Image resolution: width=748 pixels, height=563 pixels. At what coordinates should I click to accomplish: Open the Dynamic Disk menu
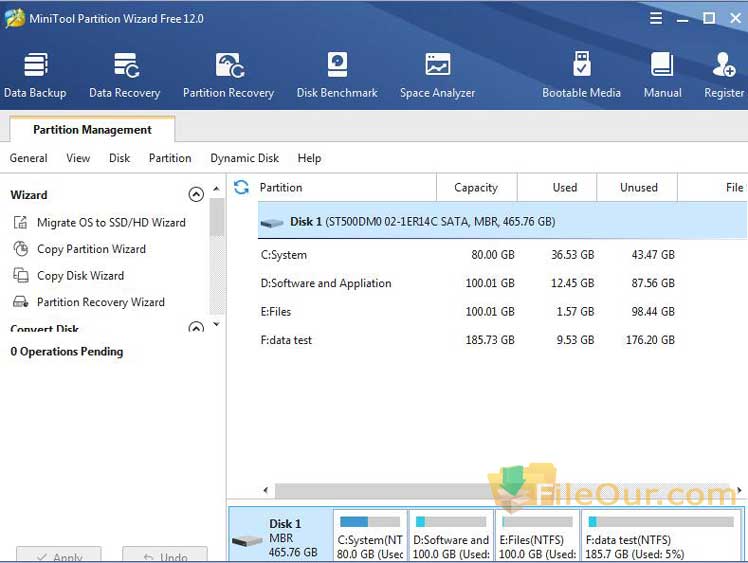(244, 158)
